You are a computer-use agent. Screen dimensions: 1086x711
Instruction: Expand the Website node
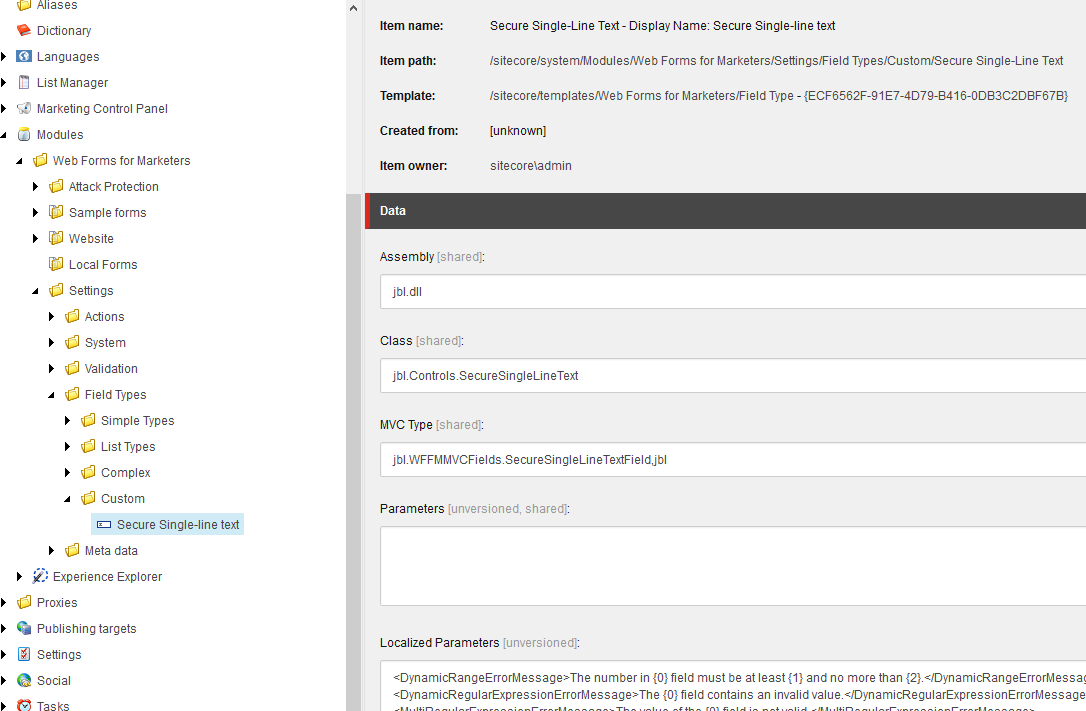click(35, 238)
